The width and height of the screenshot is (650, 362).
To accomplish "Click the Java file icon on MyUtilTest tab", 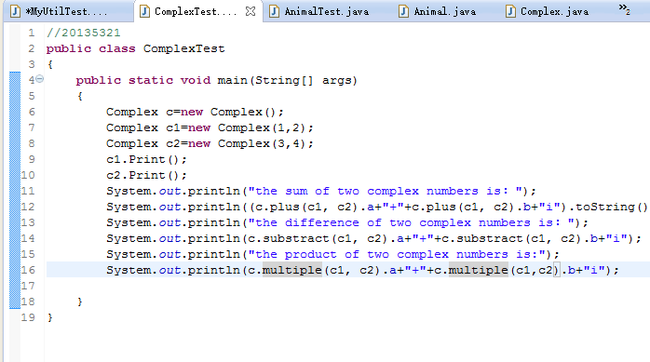I will 15,11.
